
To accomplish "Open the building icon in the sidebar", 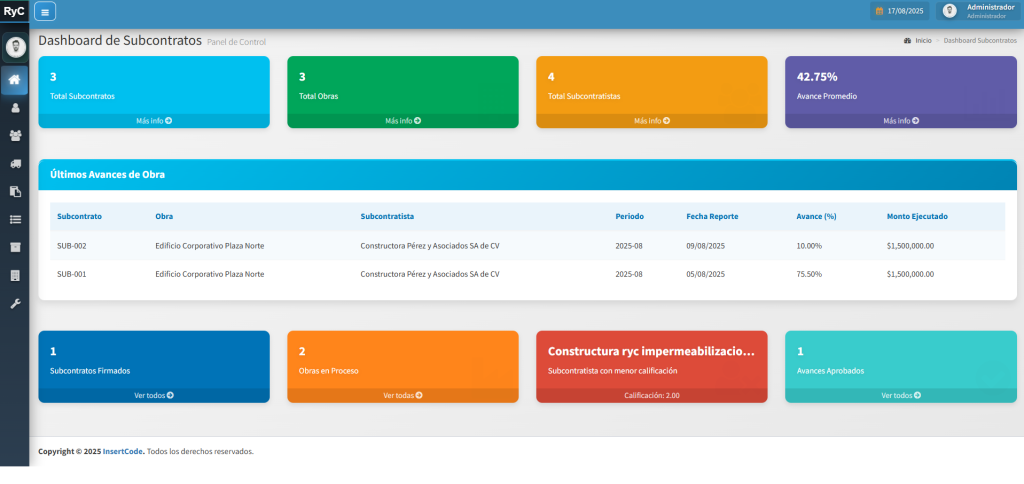I will [14, 275].
